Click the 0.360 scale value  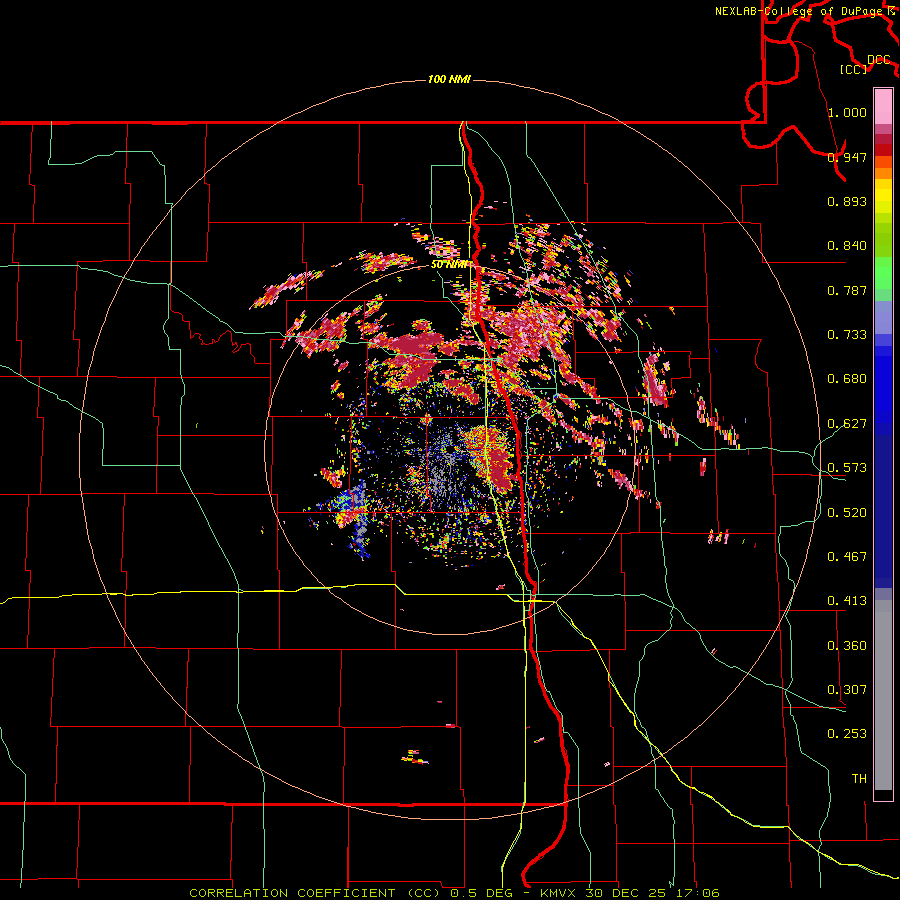coord(847,646)
